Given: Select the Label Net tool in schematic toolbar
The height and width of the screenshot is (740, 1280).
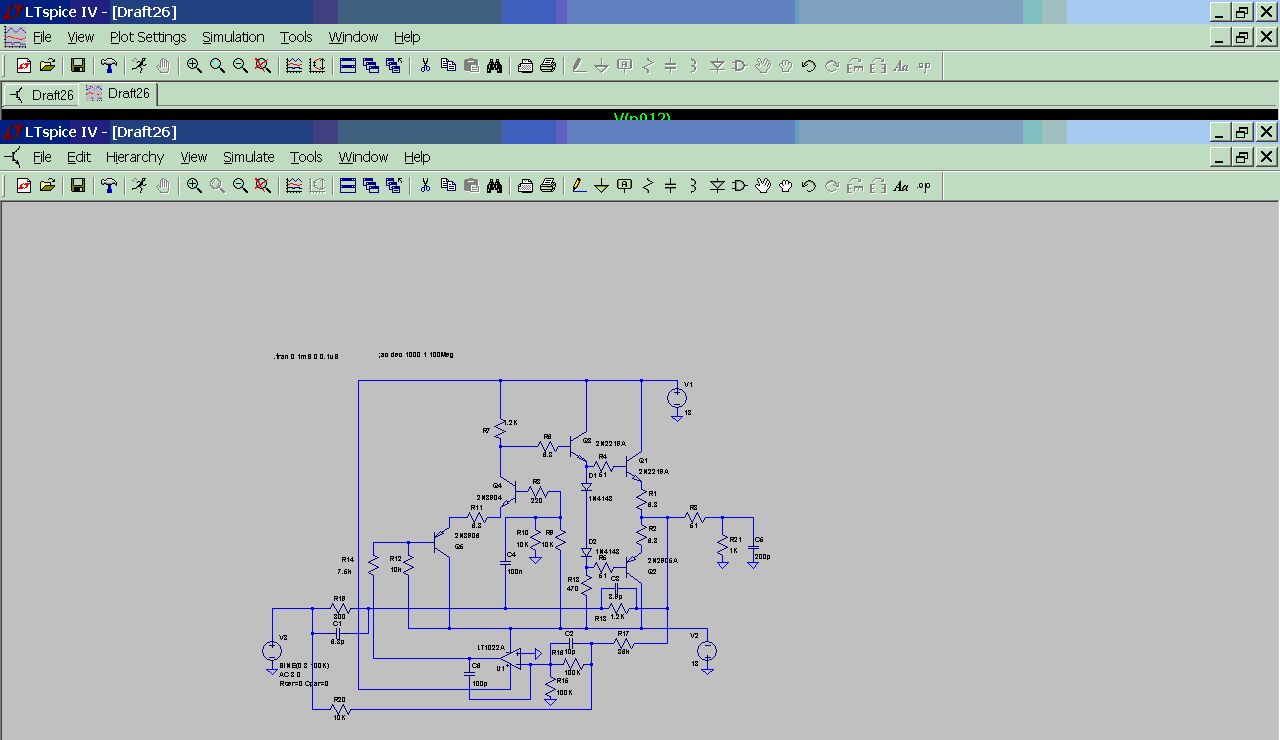Looking at the screenshot, I should (x=625, y=186).
